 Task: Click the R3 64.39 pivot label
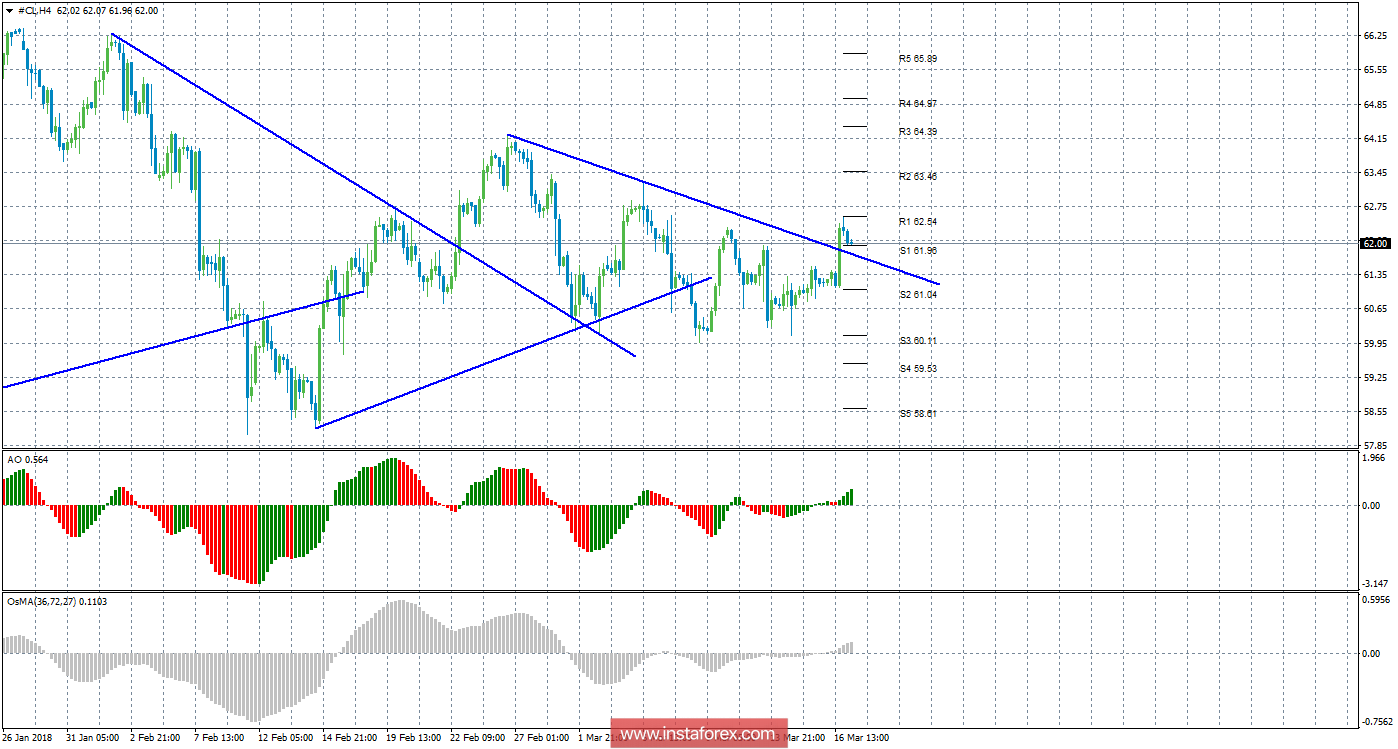[x=918, y=132]
